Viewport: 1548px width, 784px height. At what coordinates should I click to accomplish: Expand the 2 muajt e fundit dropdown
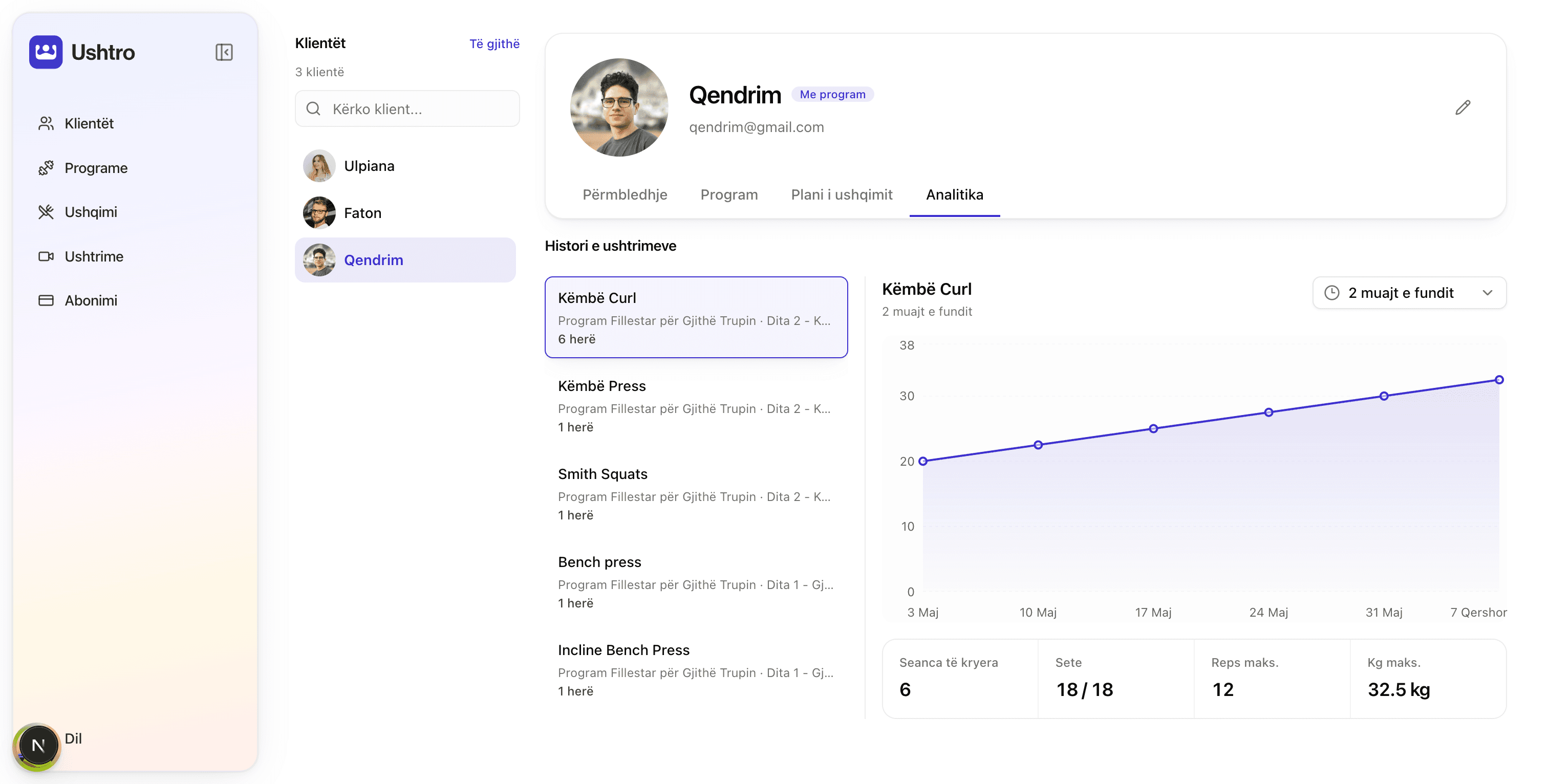[x=1409, y=293]
